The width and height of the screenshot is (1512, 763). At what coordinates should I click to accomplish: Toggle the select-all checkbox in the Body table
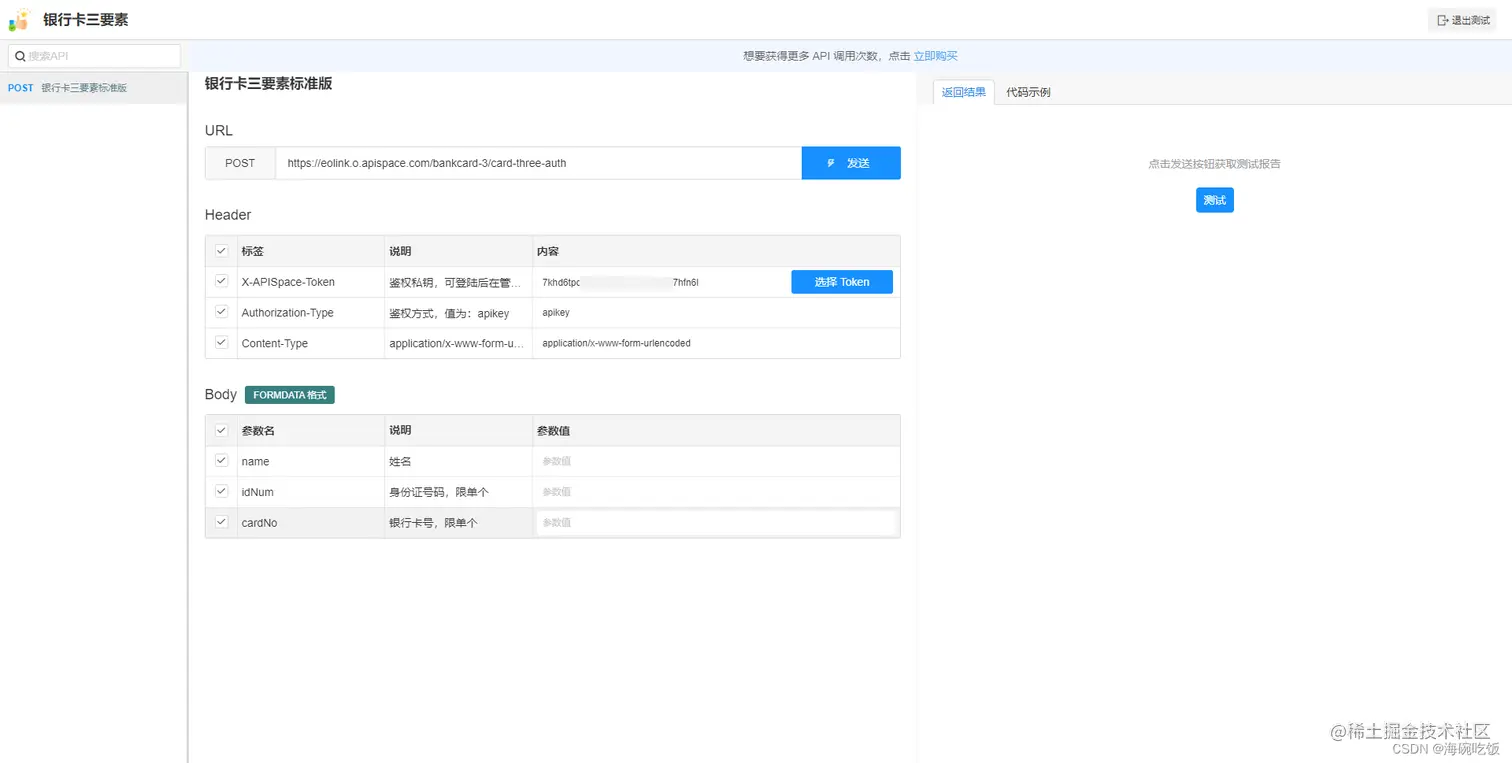[x=221, y=430]
